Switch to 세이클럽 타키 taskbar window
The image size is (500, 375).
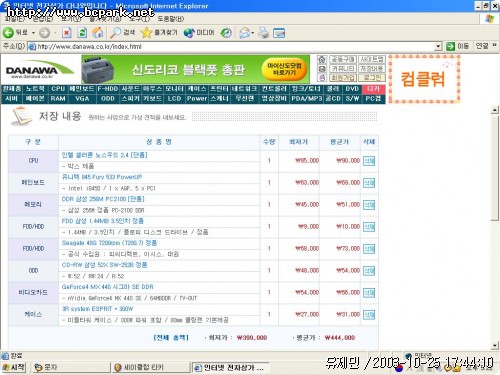click(151, 367)
